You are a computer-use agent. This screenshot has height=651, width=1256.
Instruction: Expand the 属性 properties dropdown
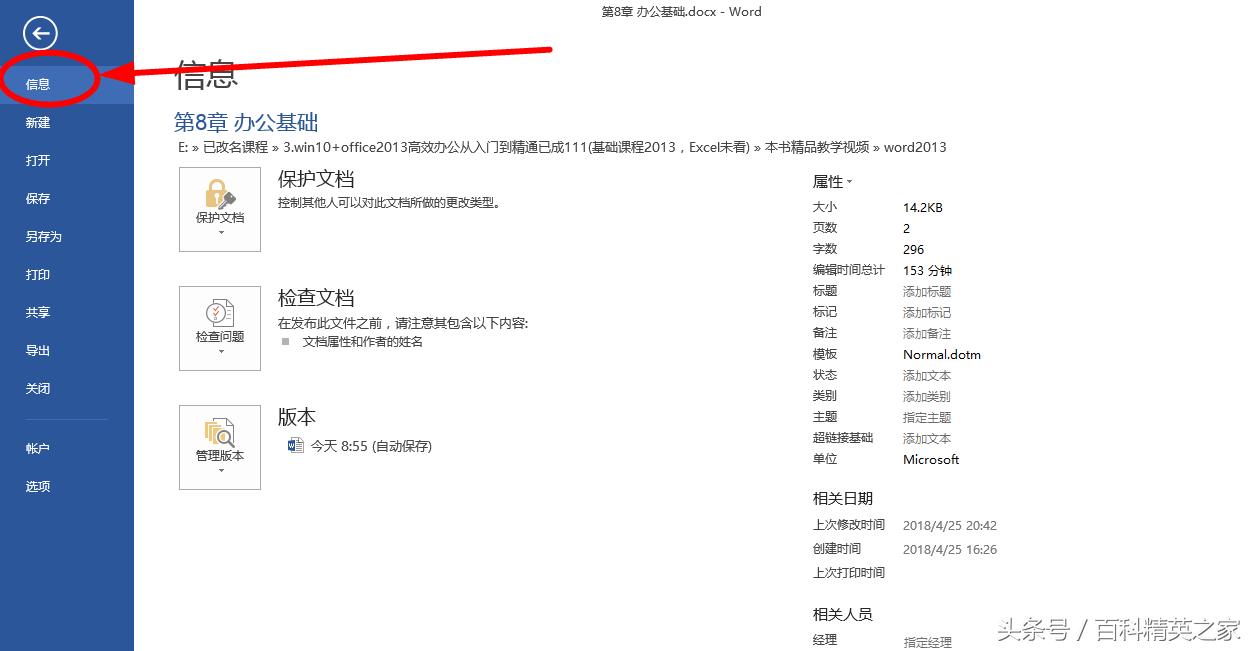tap(834, 181)
